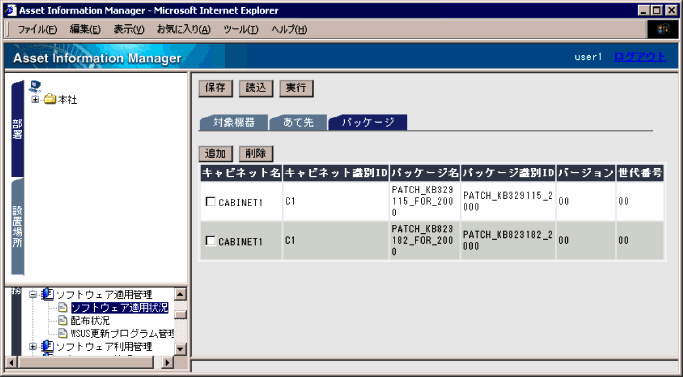Switch to the あて先 tab

[298, 122]
